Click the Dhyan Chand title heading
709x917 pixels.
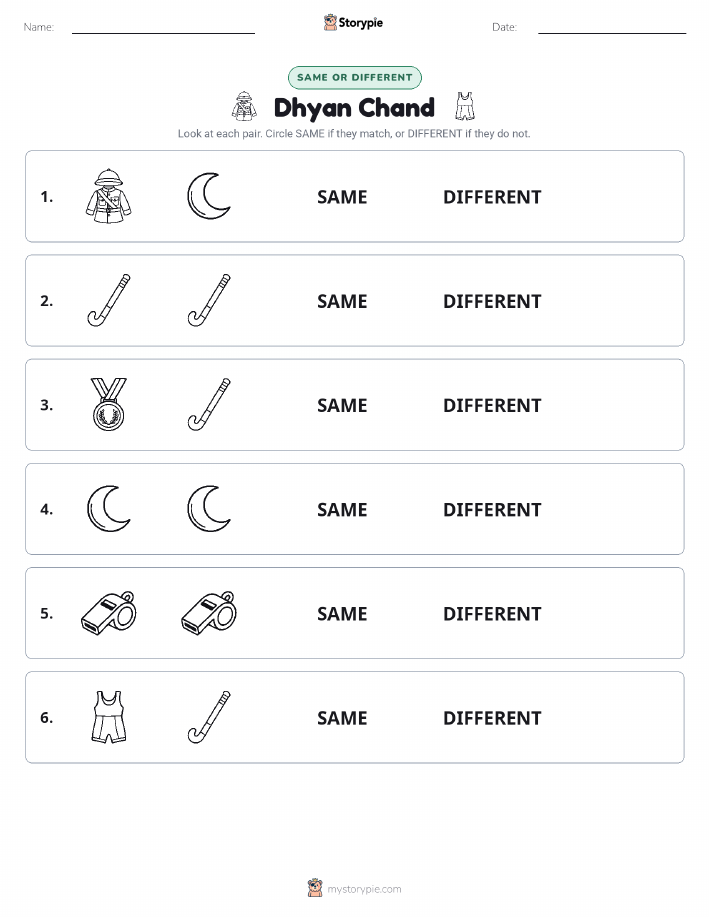tap(354, 108)
